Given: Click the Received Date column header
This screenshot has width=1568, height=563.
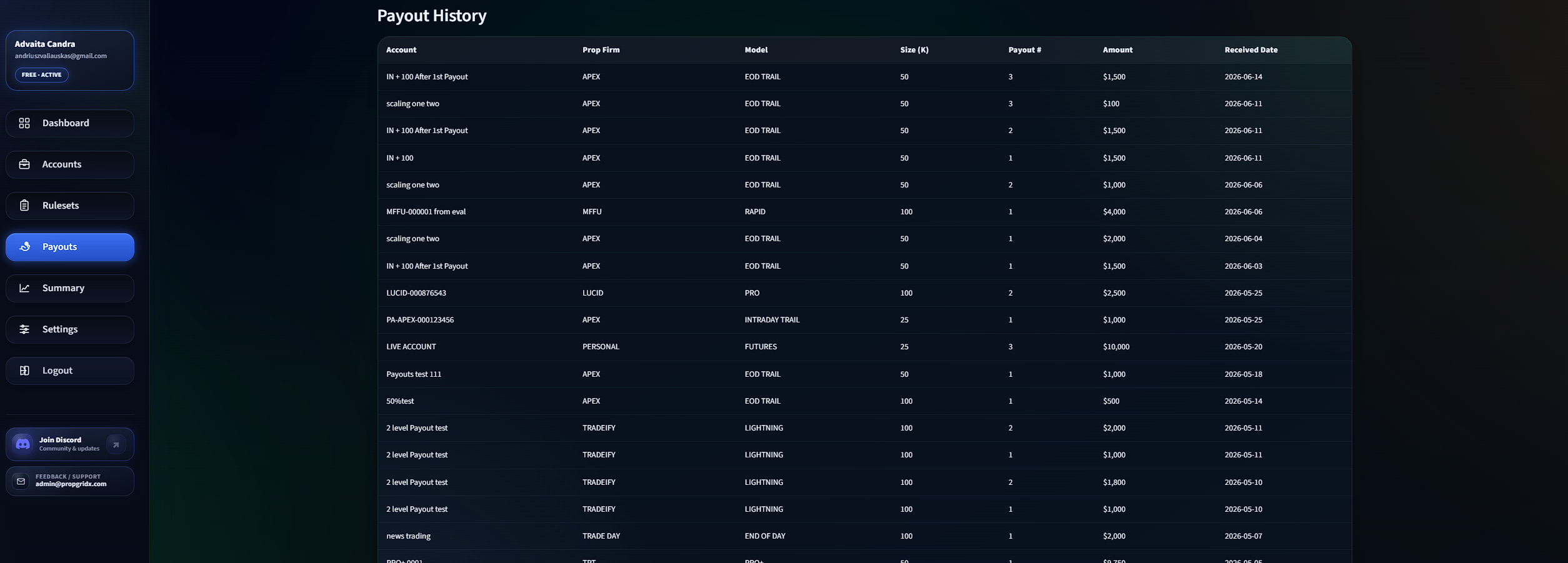Looking at the screenshot, I should pyautogui.click(x=1251, y=50).
